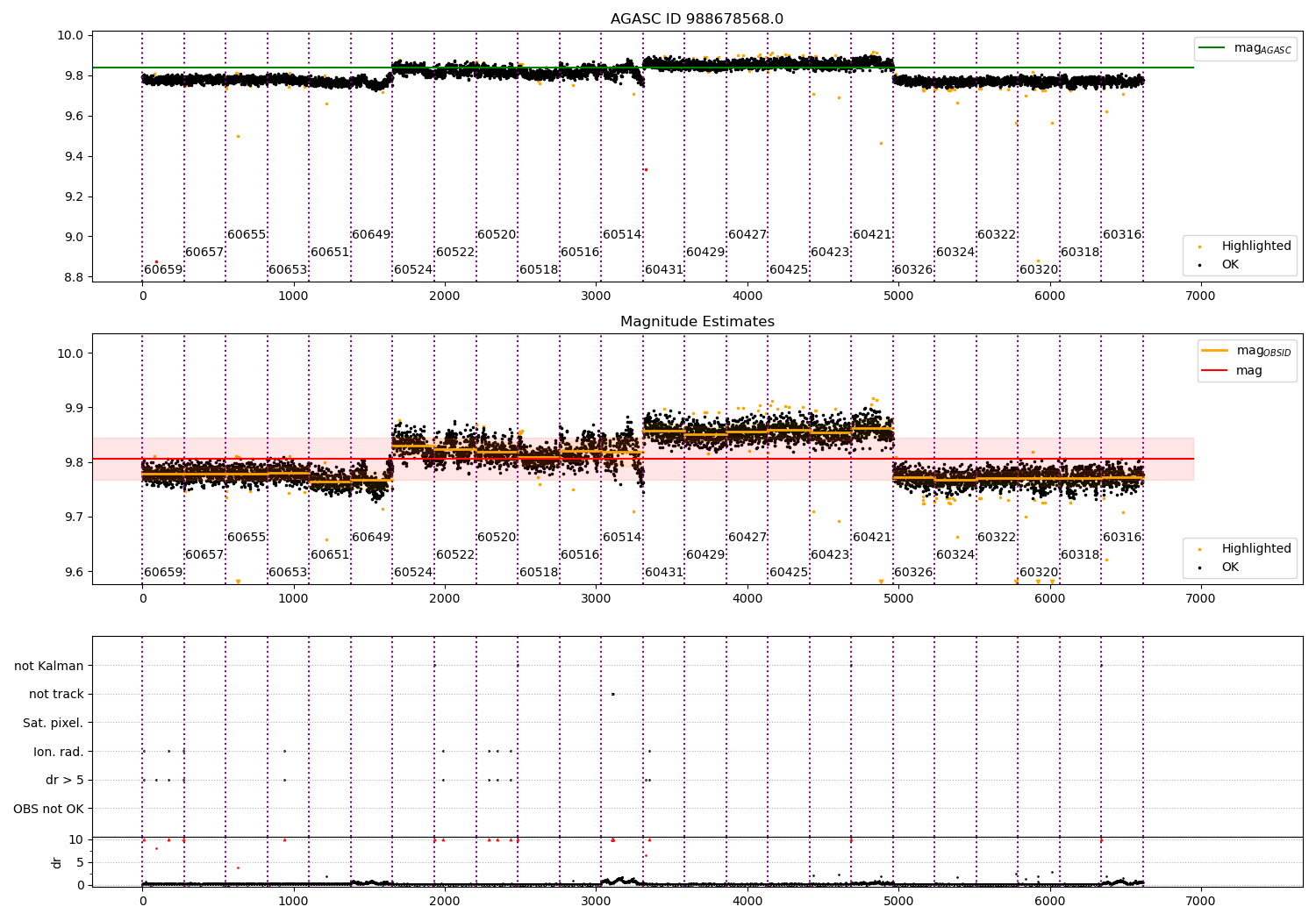The image size is (1316, 921).
Task: Click the 'Magnitude Estimates' plot title
Action: pos(697,322)
